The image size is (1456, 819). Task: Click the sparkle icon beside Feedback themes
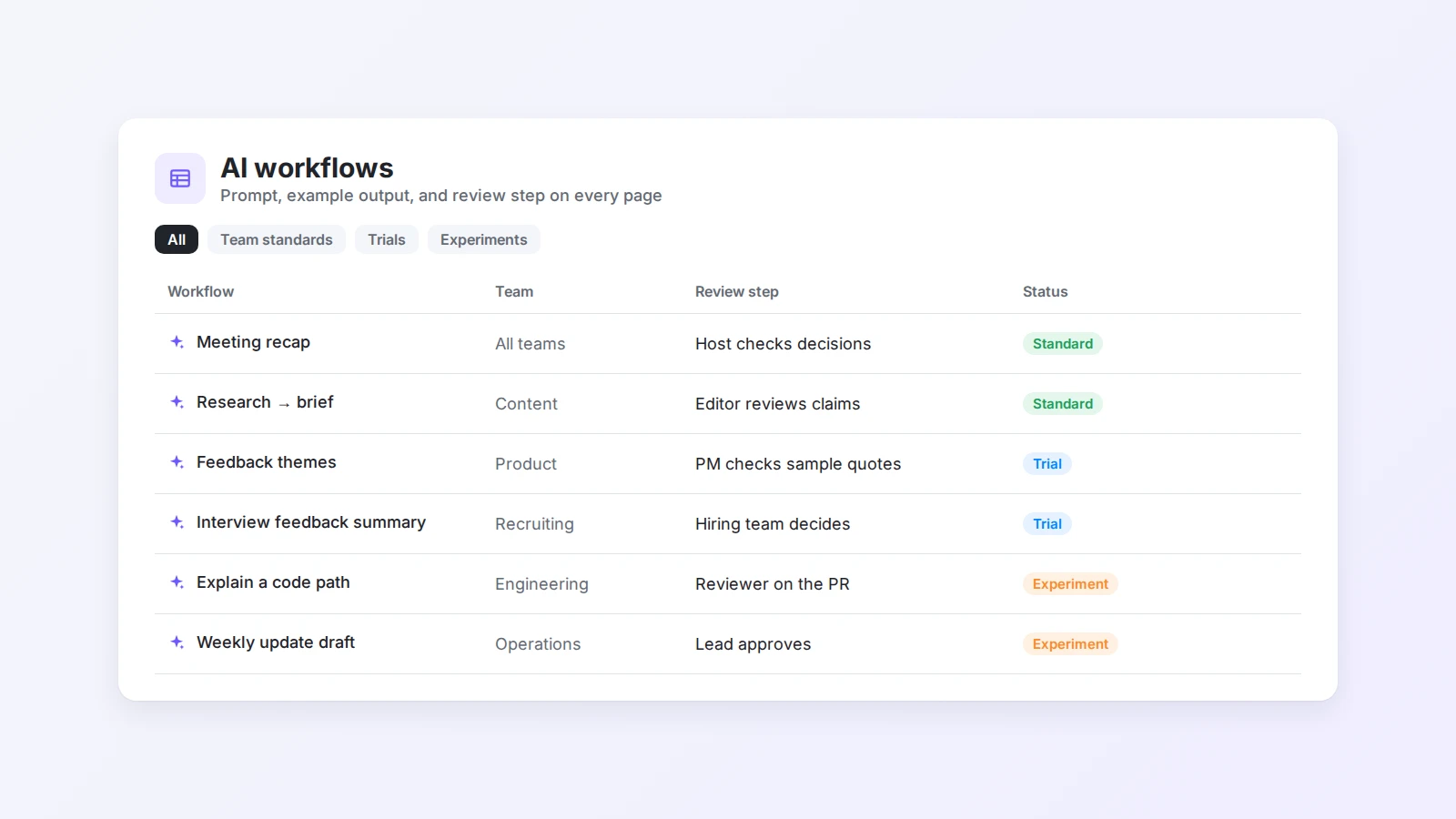point(177,462)
